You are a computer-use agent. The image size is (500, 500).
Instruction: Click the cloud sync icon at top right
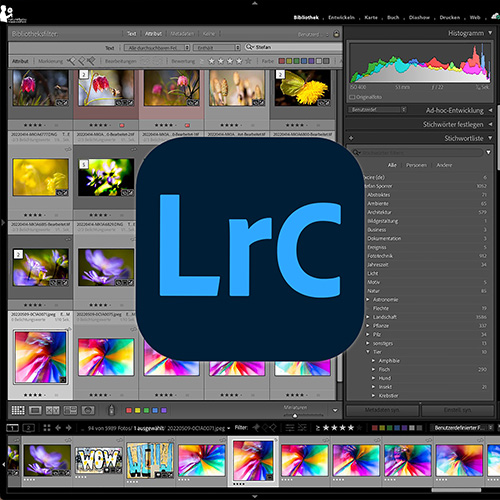(x=495, y=16)
